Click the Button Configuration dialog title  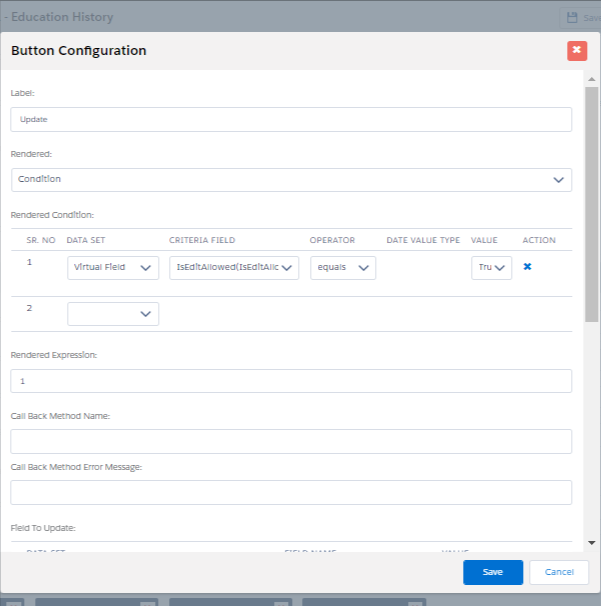[79, 51]
